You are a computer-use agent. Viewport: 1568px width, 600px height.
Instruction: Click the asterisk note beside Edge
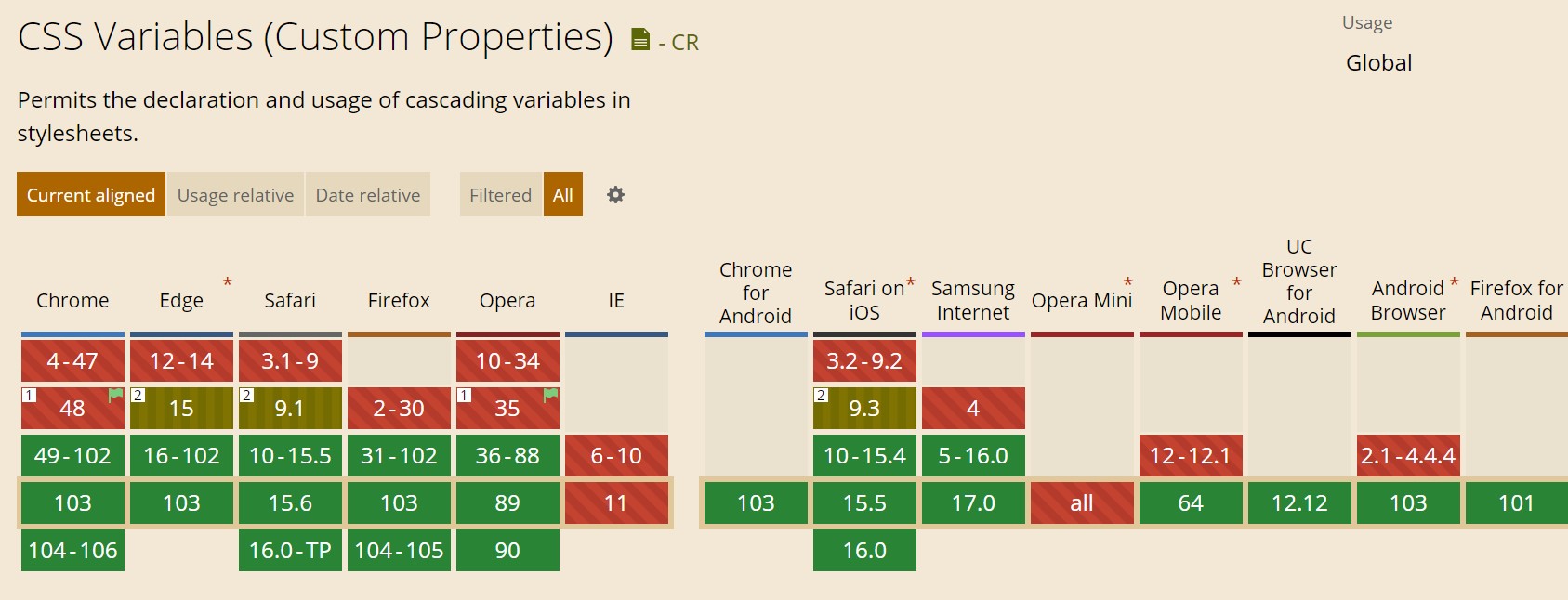coord(227,282)
